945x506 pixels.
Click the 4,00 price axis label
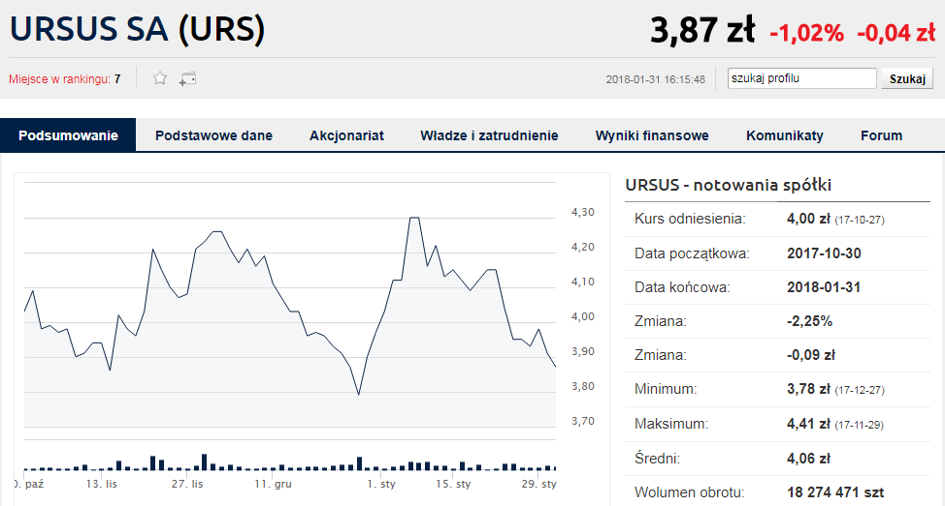pyautogui.click(x=583, y=316)
